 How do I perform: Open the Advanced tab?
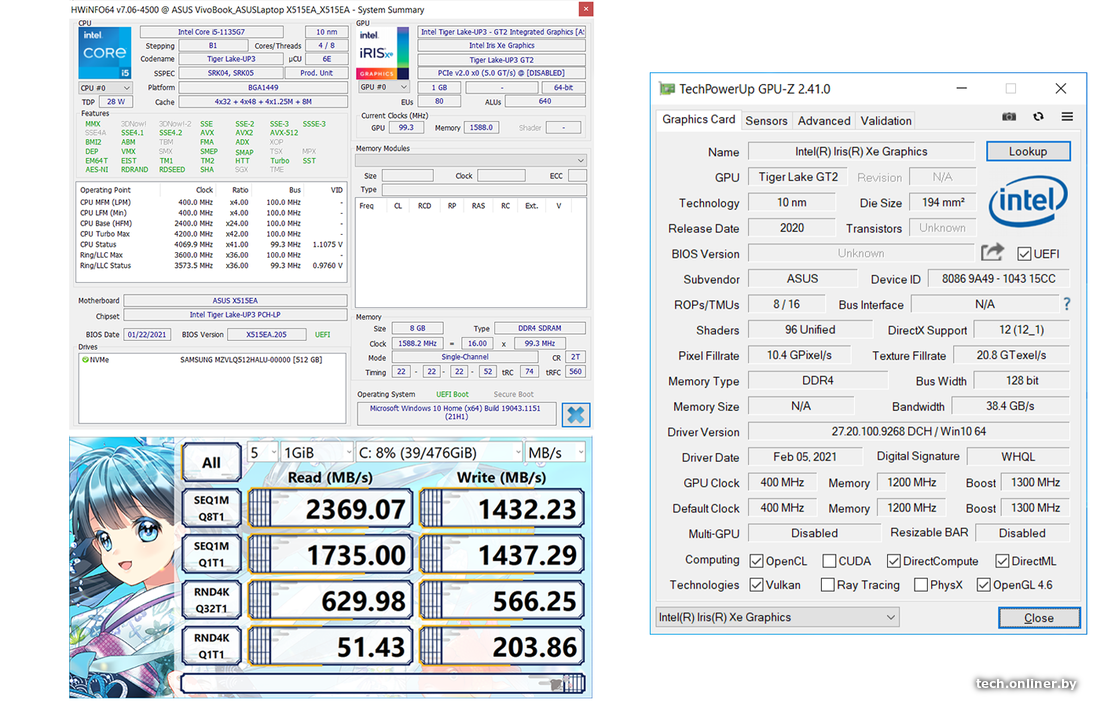(824, 120)
